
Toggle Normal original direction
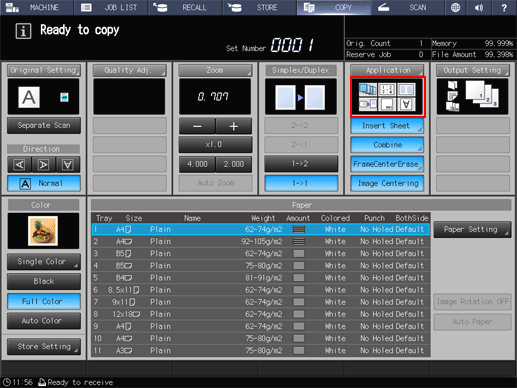44,183
